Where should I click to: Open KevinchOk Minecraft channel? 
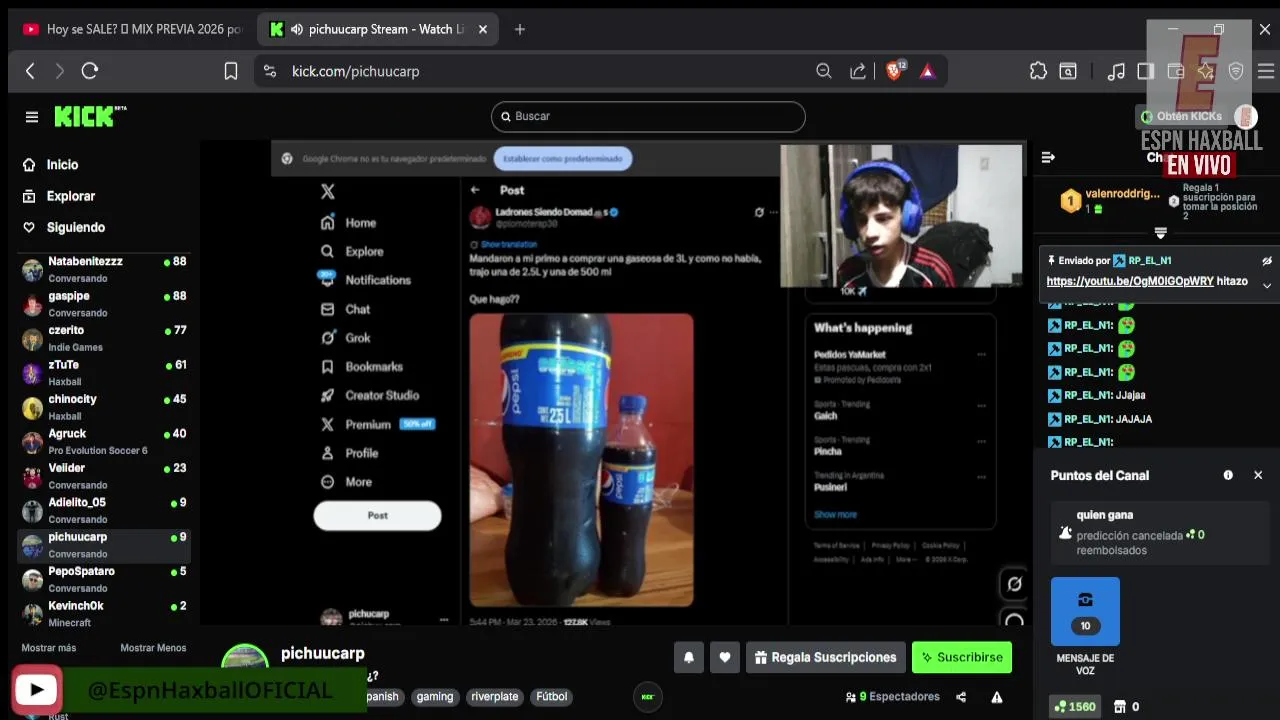tap(104, 613)
